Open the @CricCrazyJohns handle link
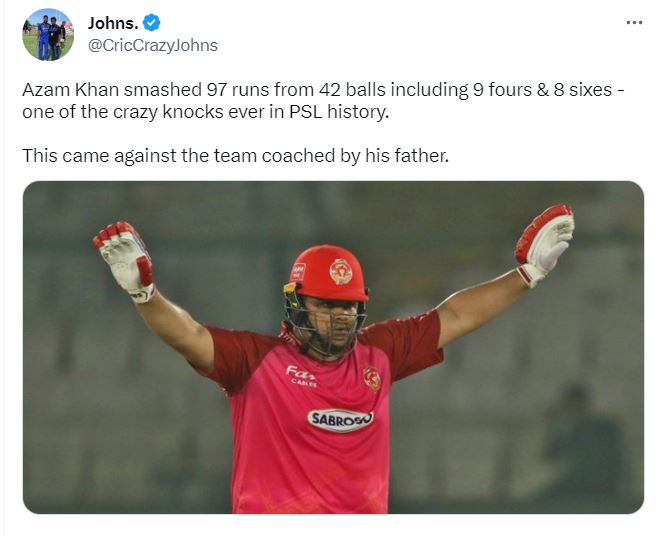Image resolution: width=659 pixels, height=536 pixels. click(153, 45)
